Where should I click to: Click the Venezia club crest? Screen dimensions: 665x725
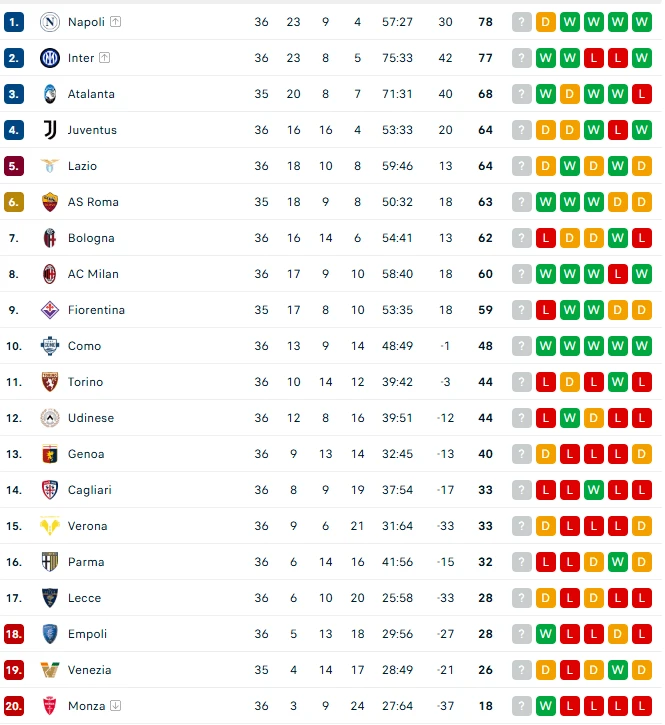(x=50, y=670)
